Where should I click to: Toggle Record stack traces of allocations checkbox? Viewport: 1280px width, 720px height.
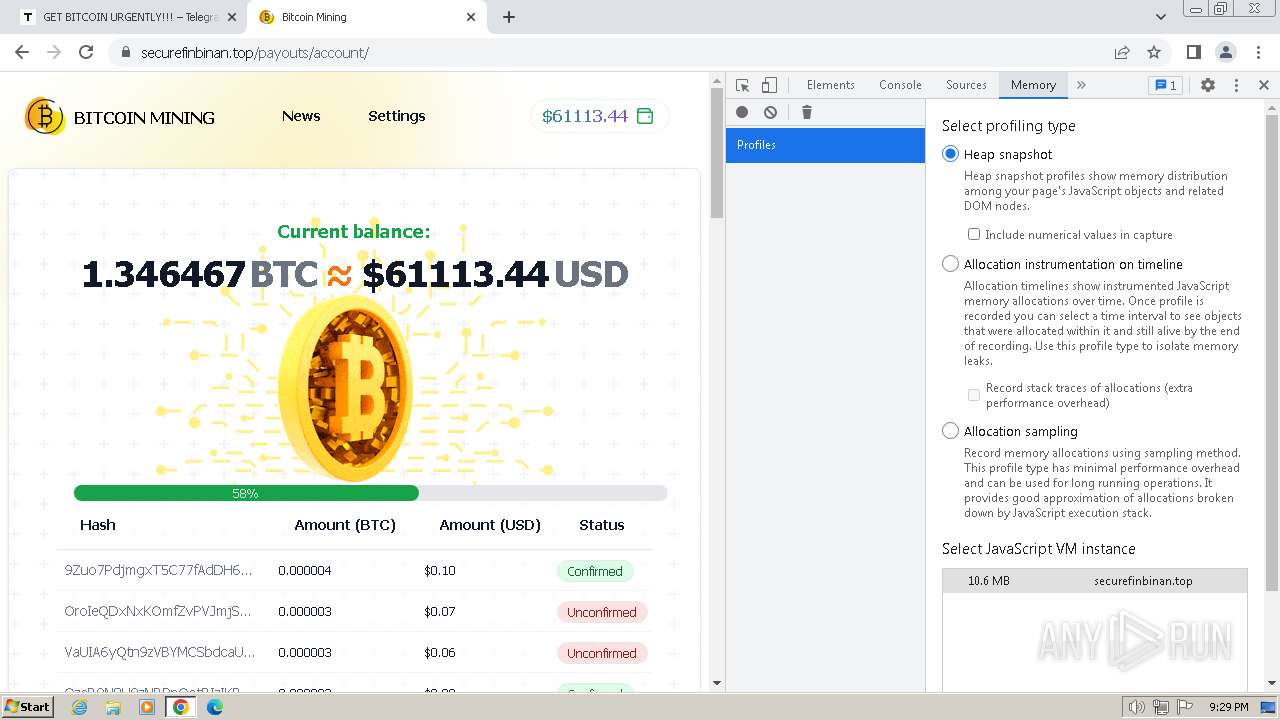[x=973, y=395]
